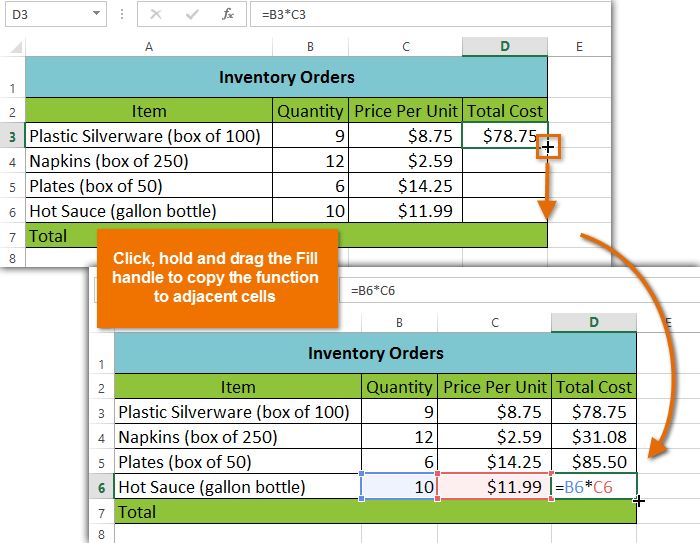Select row 6 header in lower sheet

click(101, 487)
